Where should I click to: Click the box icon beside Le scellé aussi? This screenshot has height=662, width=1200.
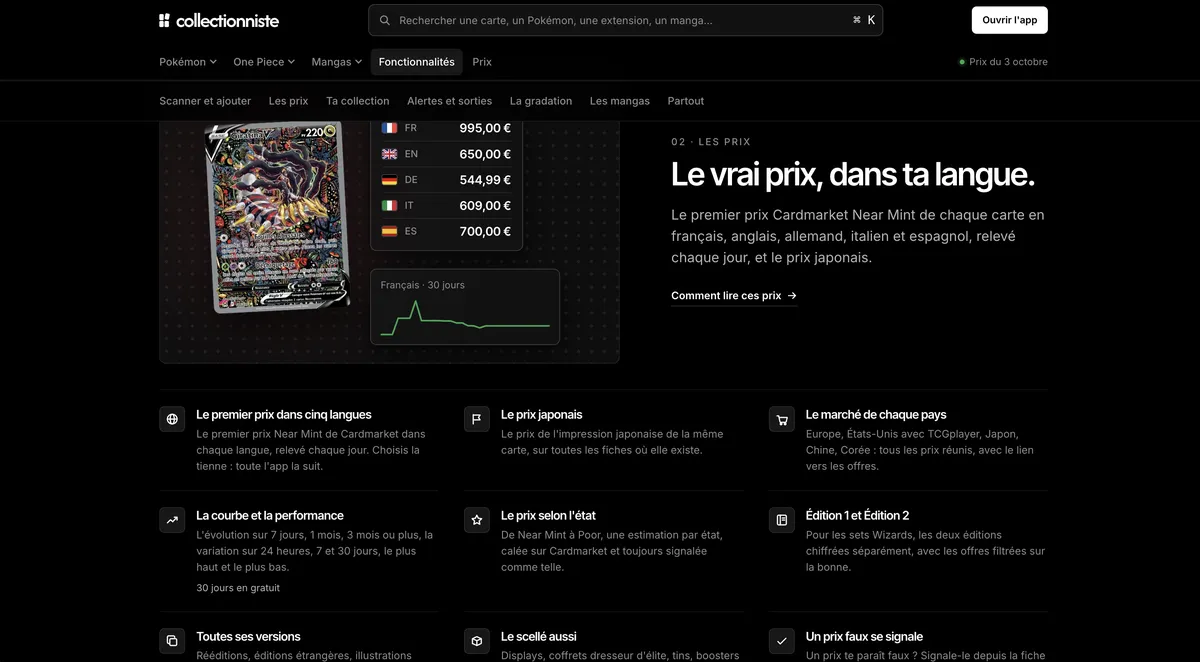point(477,641)
